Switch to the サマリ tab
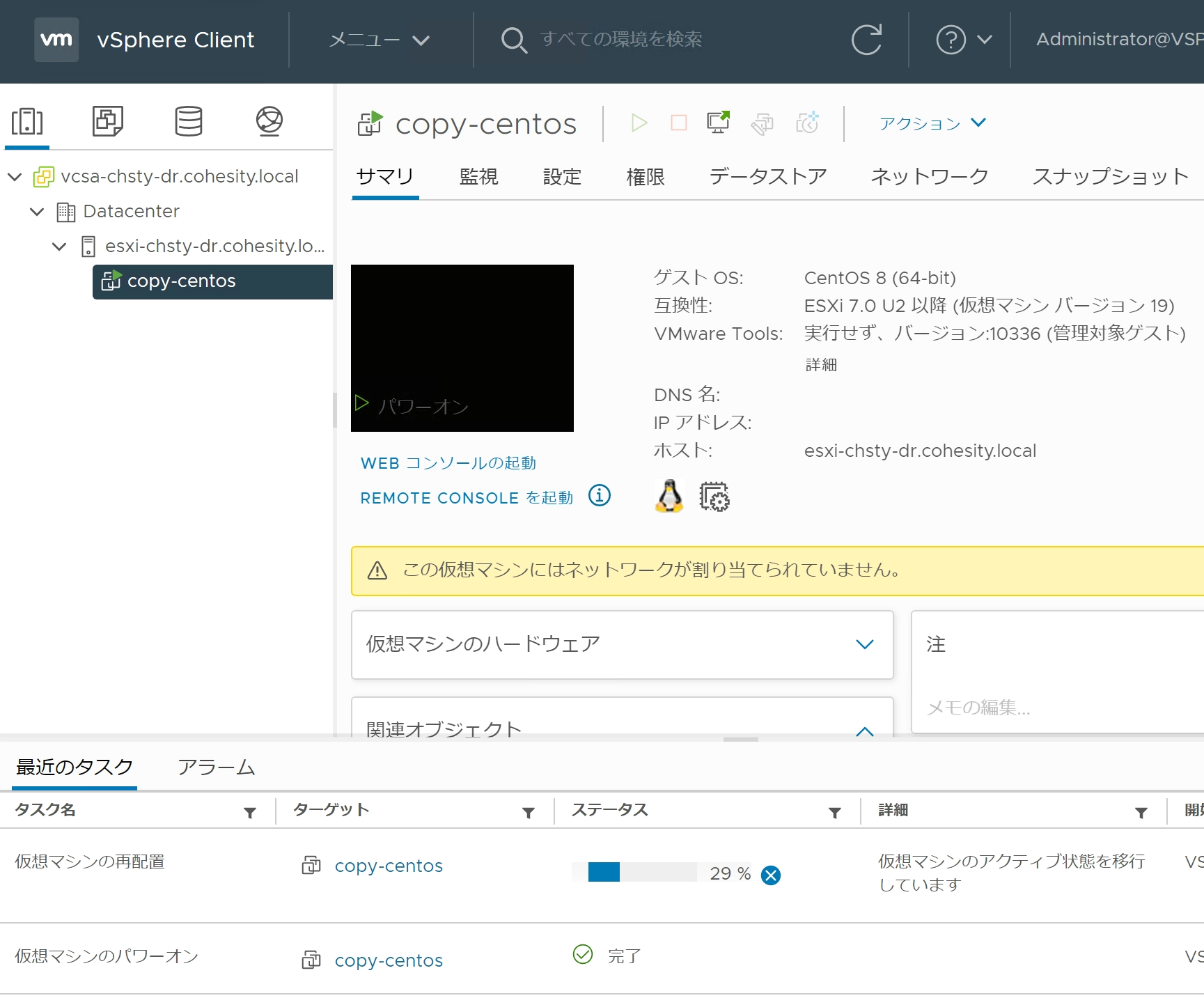Screen dimensions: 1204x998 pos(385,176)
